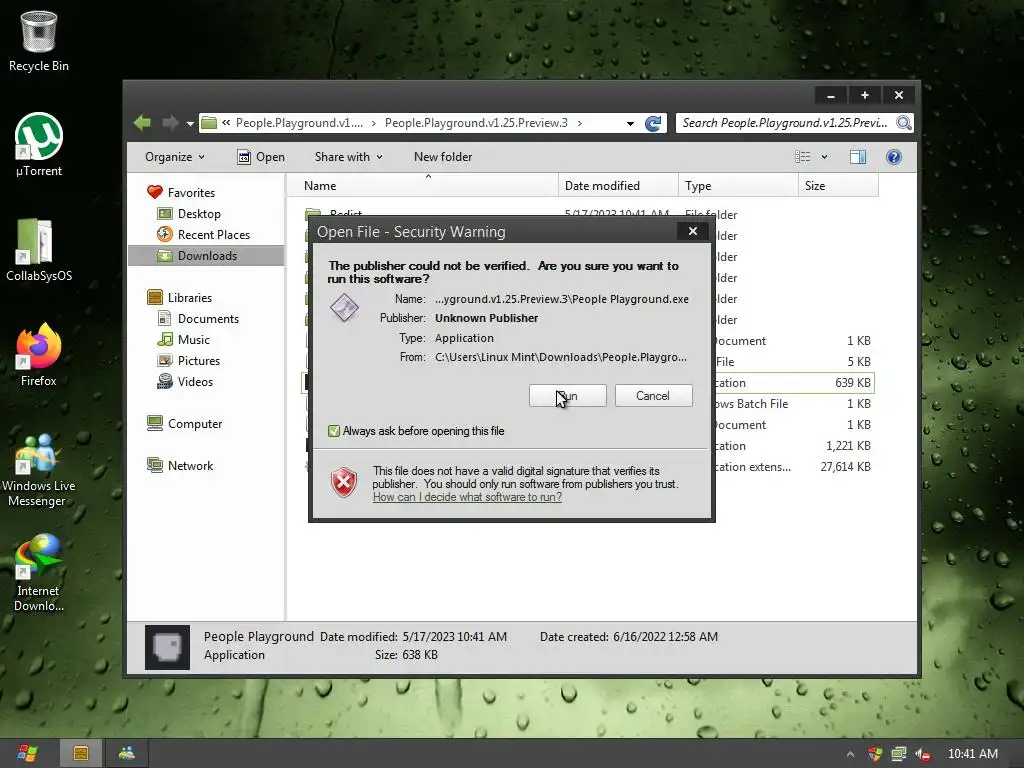Expand the view options dropdown arrow
The height and width of the screenshot is (768, 1024).
click(x=824, y=157)
